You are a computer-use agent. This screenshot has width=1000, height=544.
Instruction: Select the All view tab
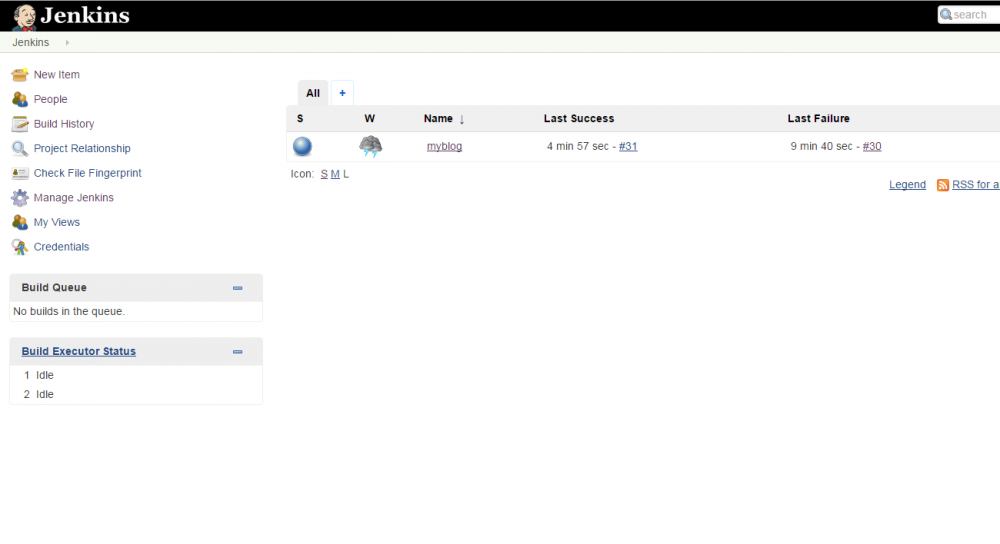click(x=312, y=93)
